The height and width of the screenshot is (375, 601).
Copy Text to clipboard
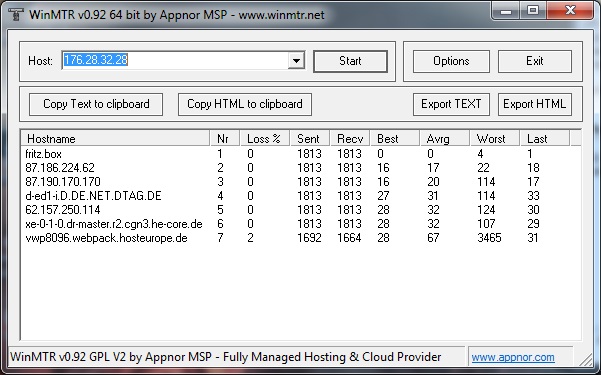[96, 104]
